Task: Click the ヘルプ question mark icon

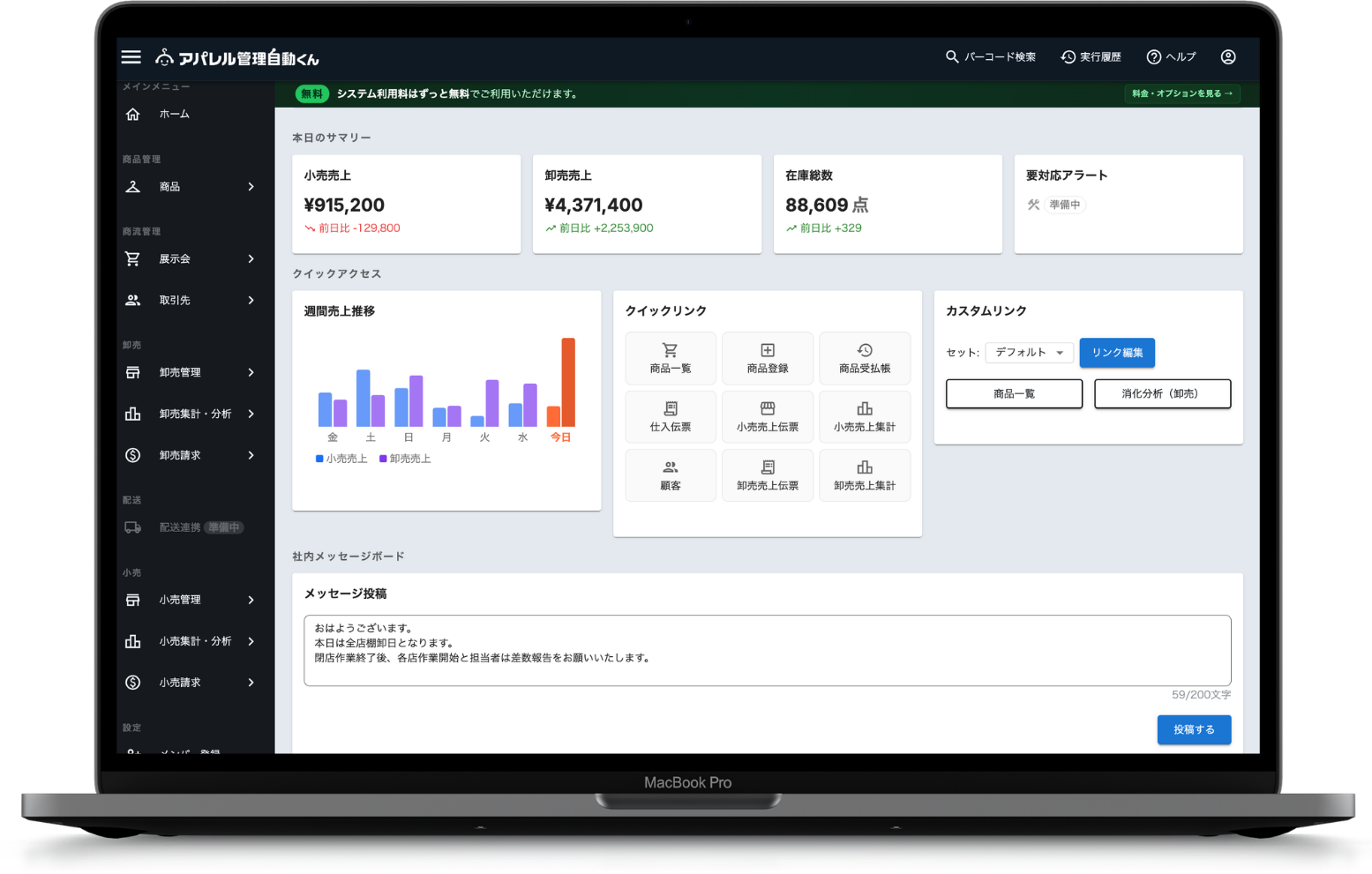Action: pyautogui.click(x=1154, y=57)
